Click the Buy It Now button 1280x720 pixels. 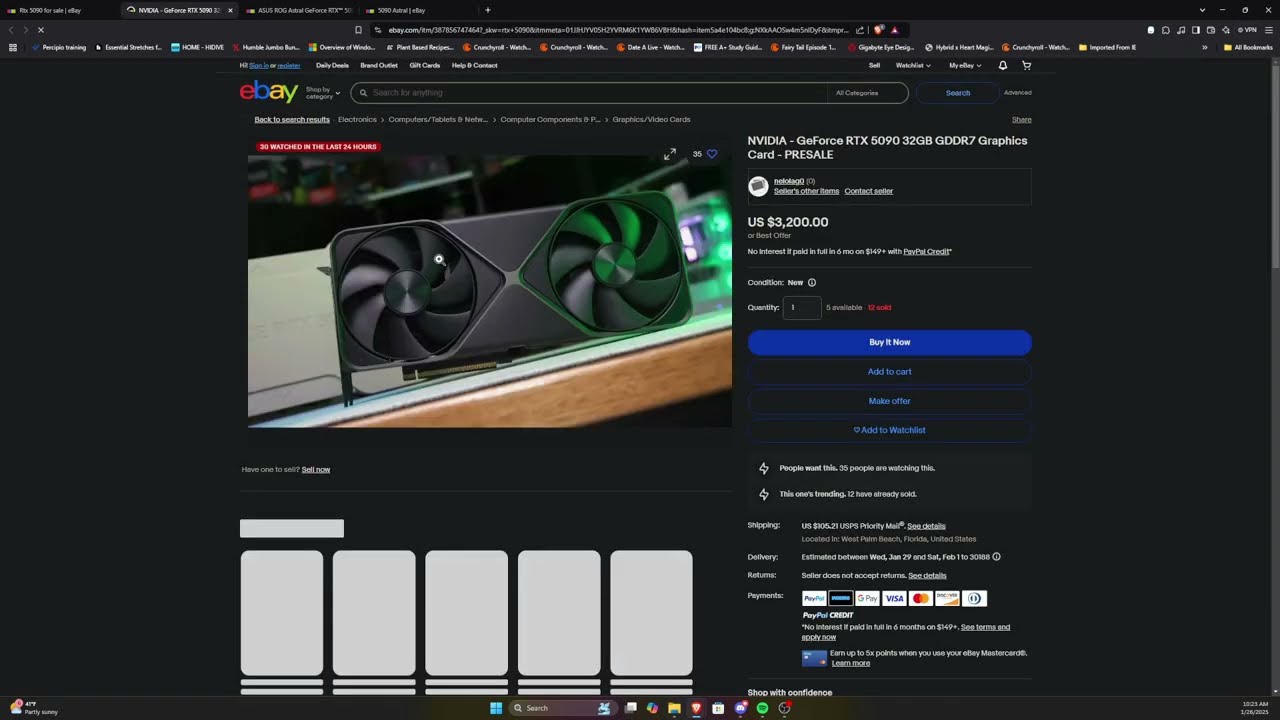(889, 342)
